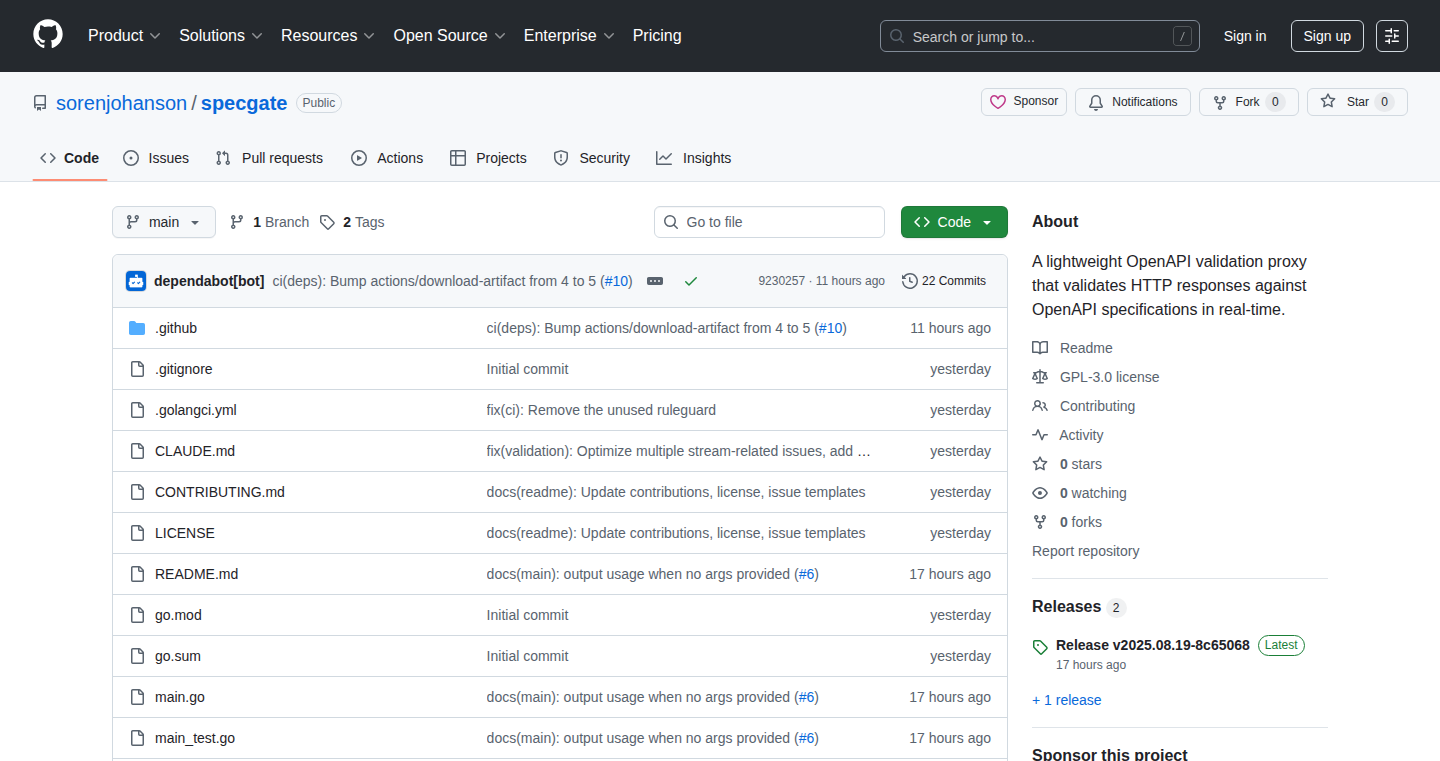This screenshot has width=1440, height=761.
Task: Open the Contributing sidebar link
Action: 1083,406
